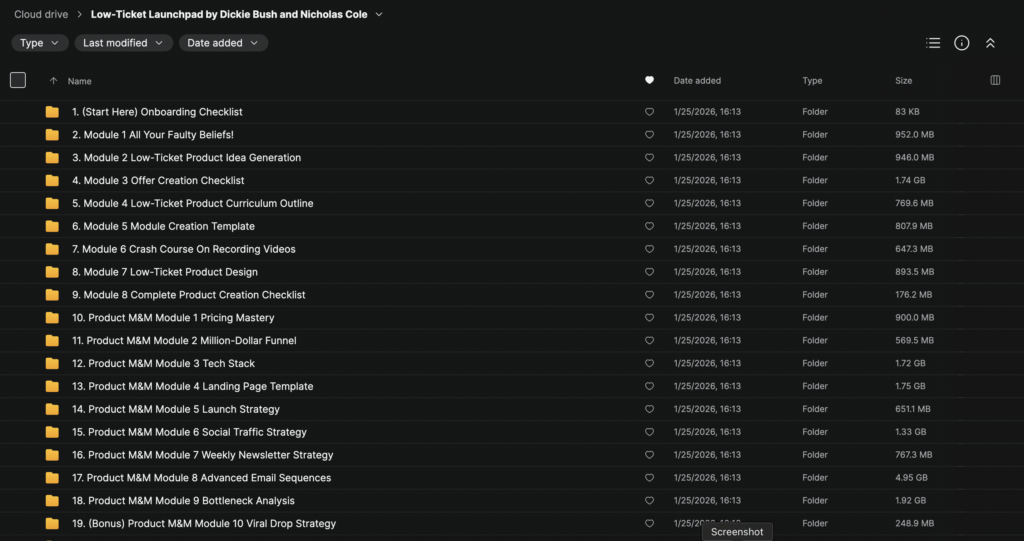Click the favorites heart column header

click(x=649, y=80)
